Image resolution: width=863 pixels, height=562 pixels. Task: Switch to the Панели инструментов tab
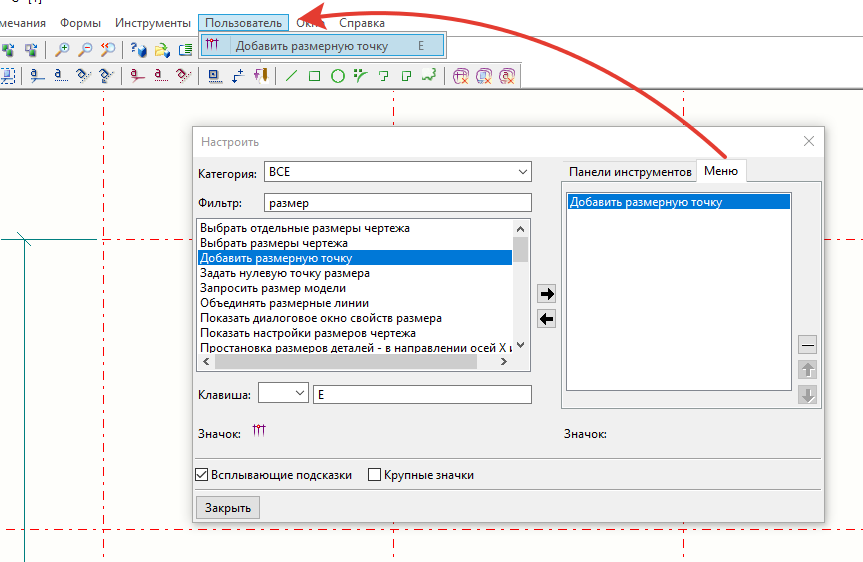(x=630, y=171)
